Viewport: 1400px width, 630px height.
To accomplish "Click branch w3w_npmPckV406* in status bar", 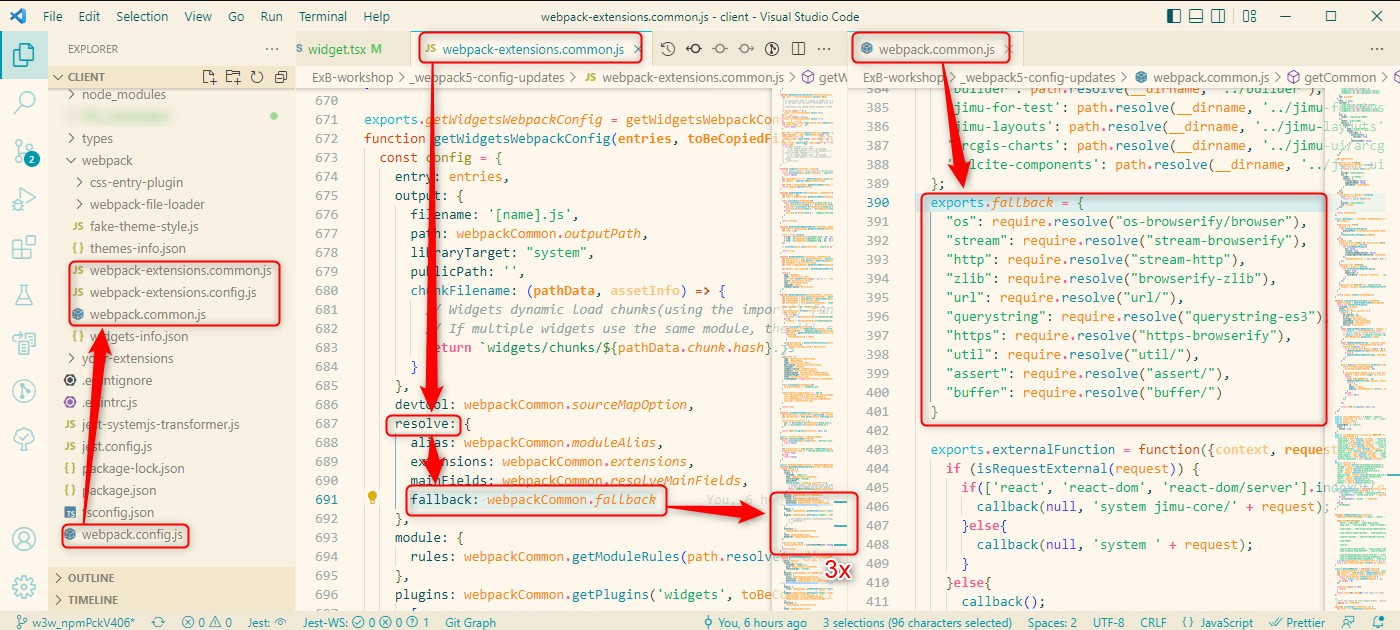I will pyautogui.click(x=76, y=622).
